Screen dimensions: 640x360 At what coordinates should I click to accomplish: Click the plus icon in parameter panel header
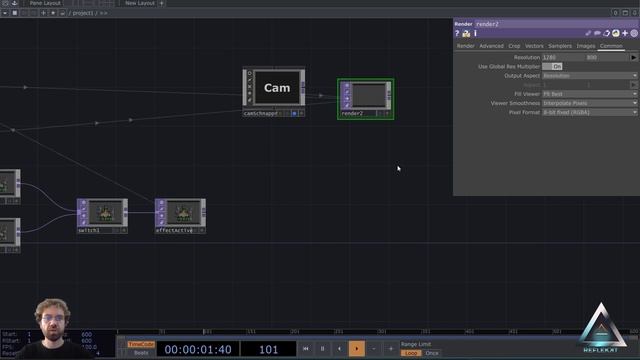[x=625, y=33]
